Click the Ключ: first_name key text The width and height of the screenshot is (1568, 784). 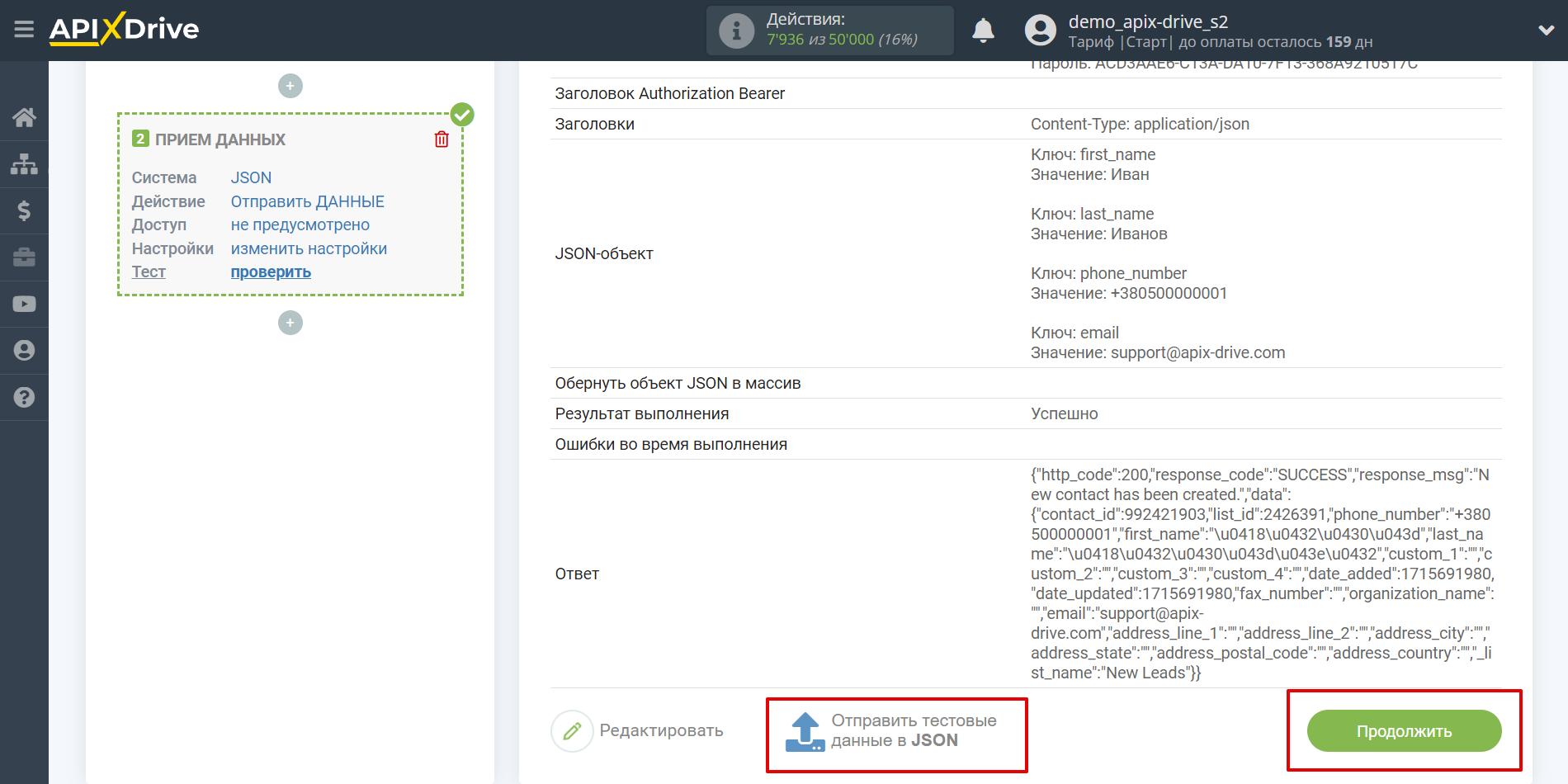tap(1093, 154)
